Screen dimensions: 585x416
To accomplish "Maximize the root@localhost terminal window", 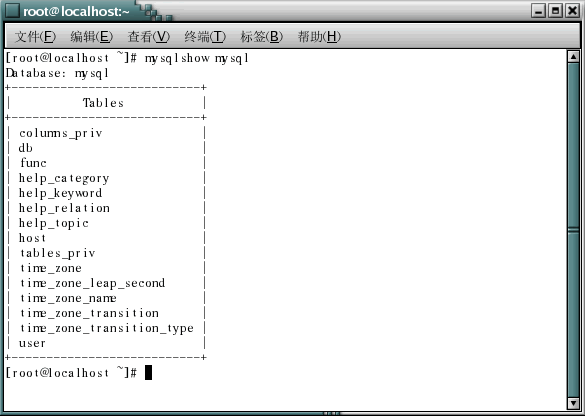I will coord(556,11).
